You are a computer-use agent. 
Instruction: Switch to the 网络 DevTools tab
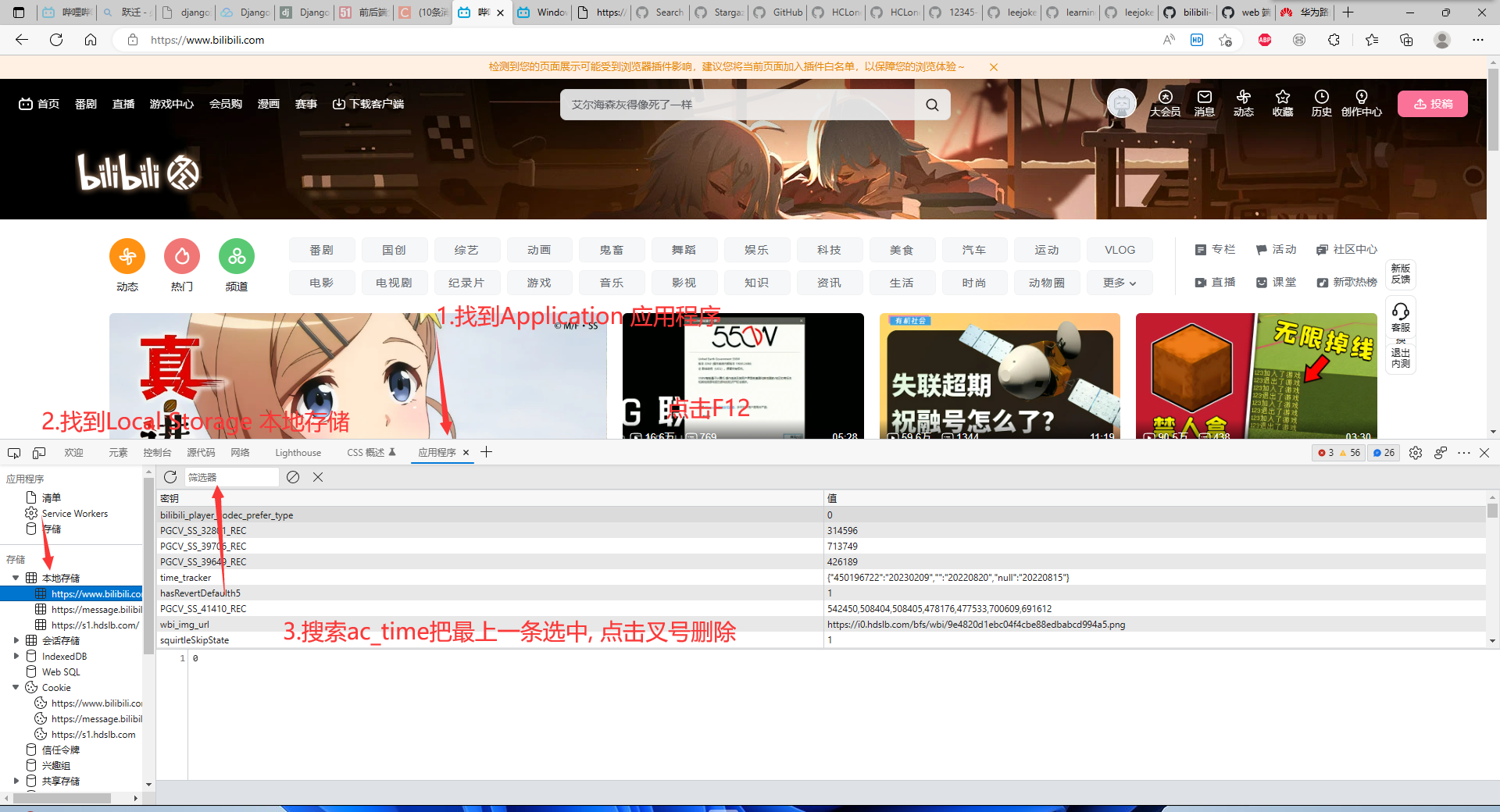click(240, 453)
